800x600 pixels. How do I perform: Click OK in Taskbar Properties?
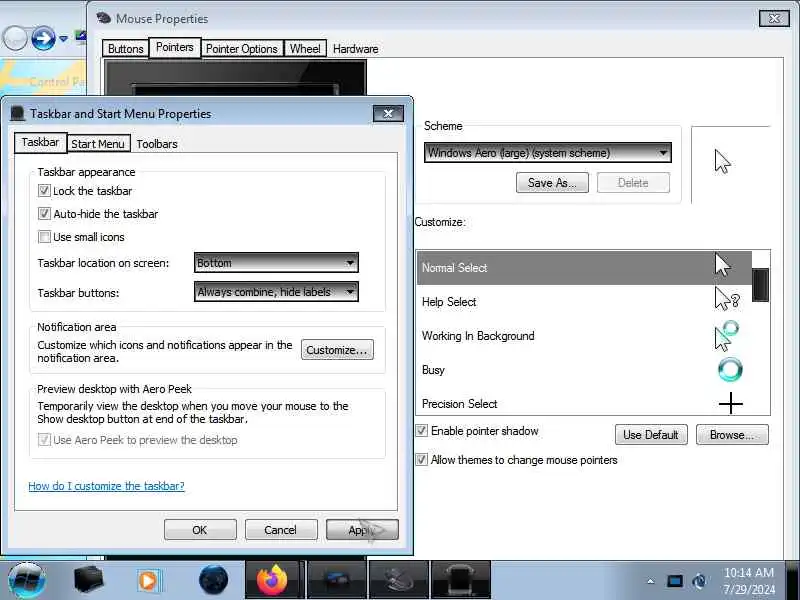click(200, 530)
